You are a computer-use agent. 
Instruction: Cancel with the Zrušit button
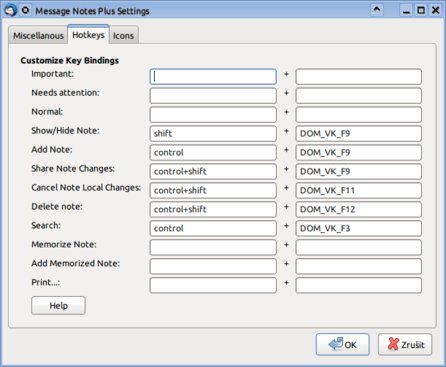coord(405,344)
